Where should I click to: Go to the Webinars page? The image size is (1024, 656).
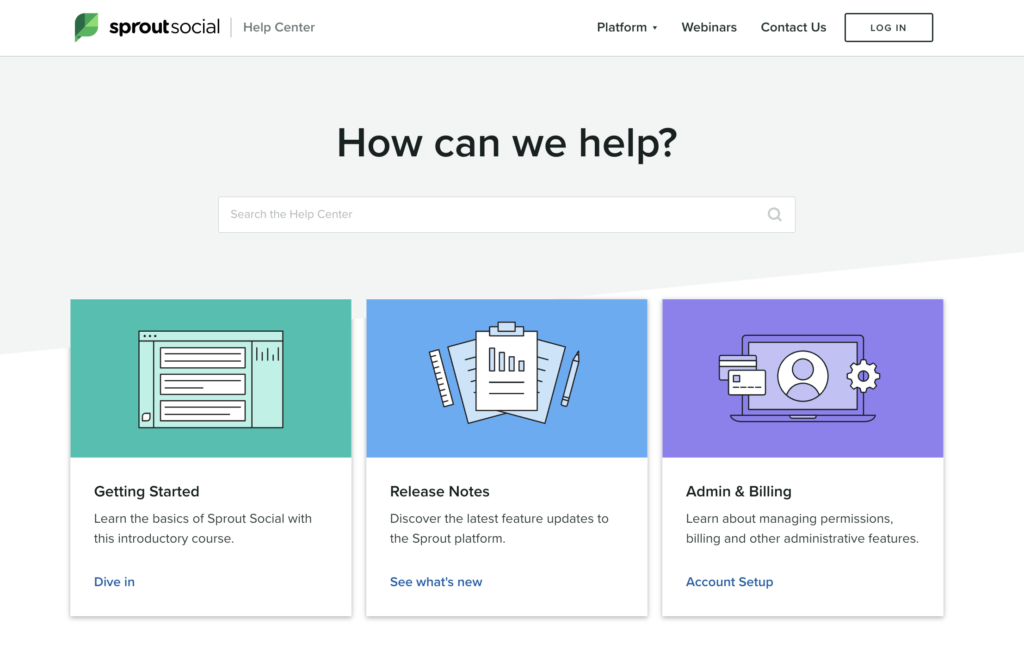pos(709,27)
